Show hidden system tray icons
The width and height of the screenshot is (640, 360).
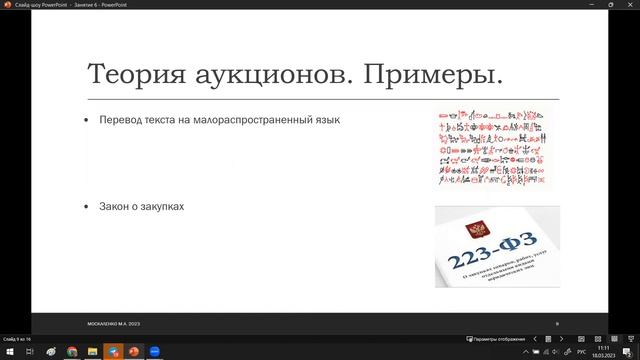(526, 352)
